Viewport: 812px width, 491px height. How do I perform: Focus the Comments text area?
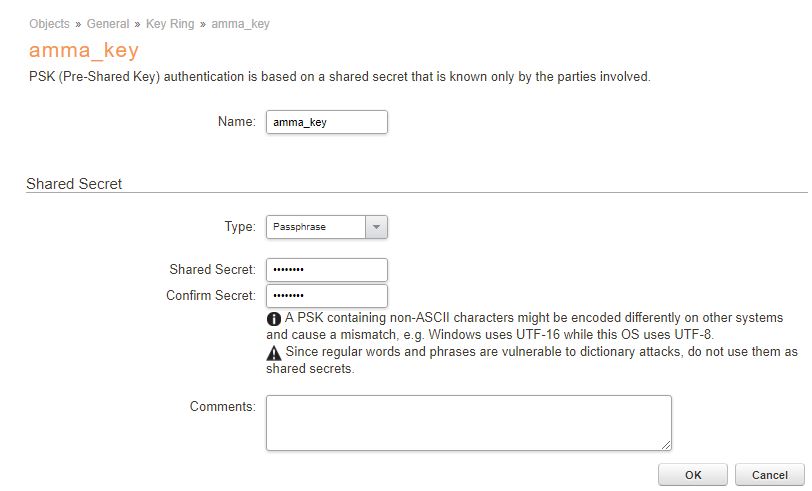[x=468, y=422]
